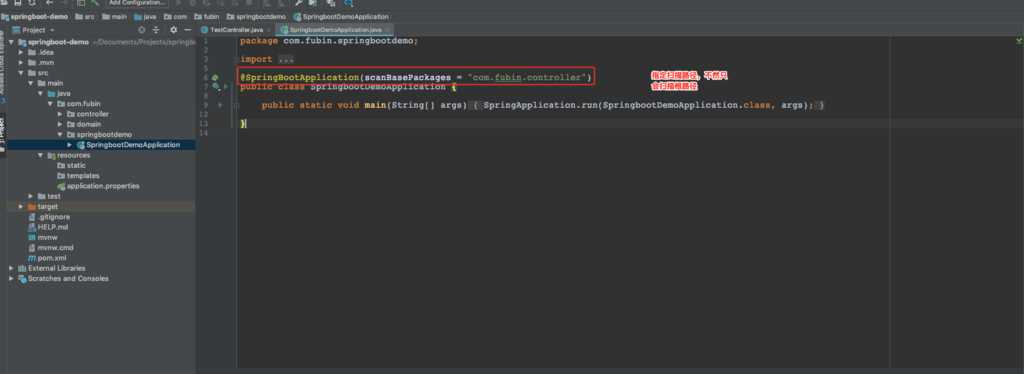Collapse the src folder arrow
1024x374 pixels.
tap(21, 73)
